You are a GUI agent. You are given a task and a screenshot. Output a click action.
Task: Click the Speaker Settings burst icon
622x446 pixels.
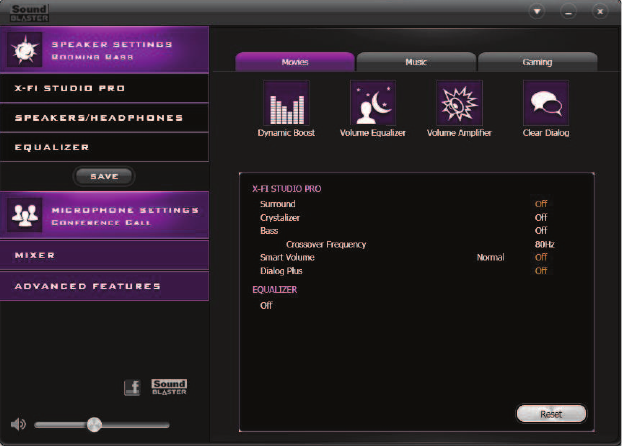coord(25,50)
